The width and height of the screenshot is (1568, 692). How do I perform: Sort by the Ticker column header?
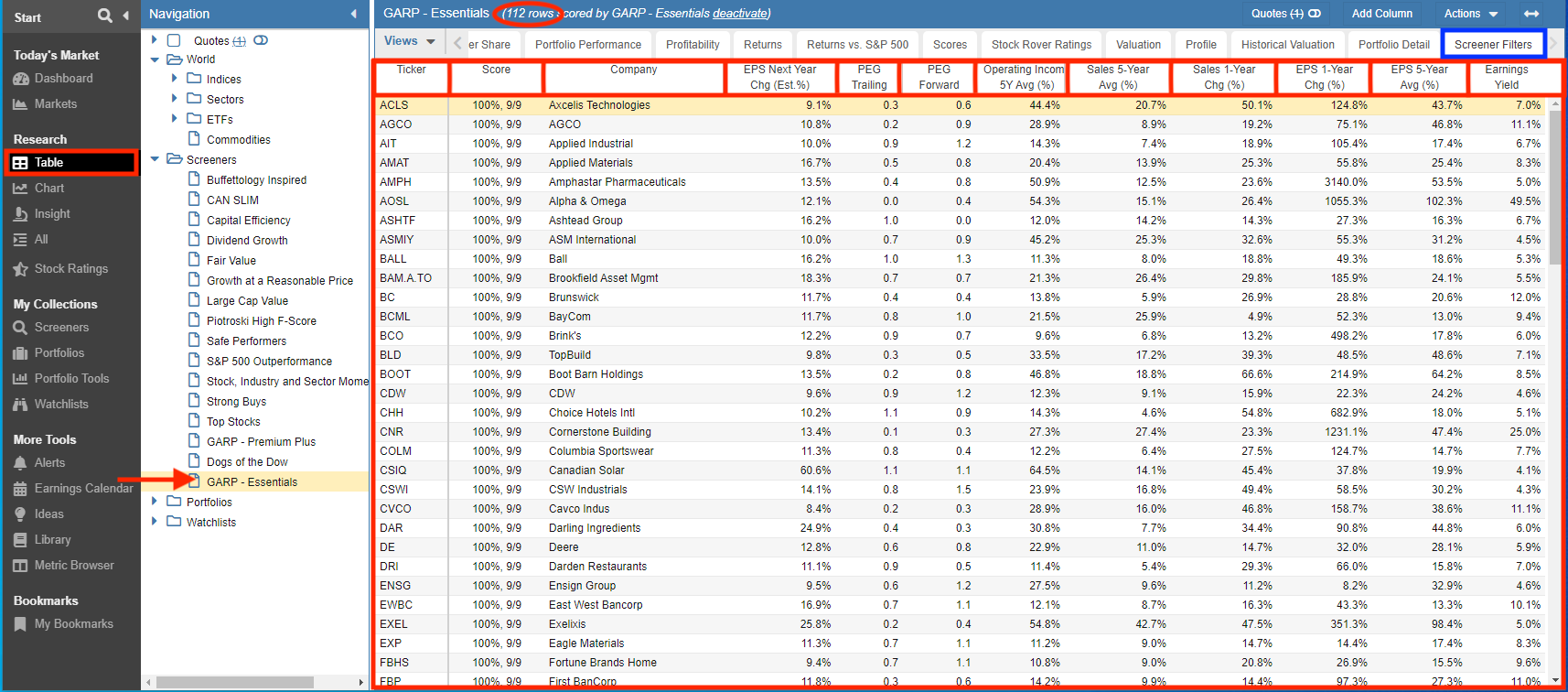[x=412, y=77]
